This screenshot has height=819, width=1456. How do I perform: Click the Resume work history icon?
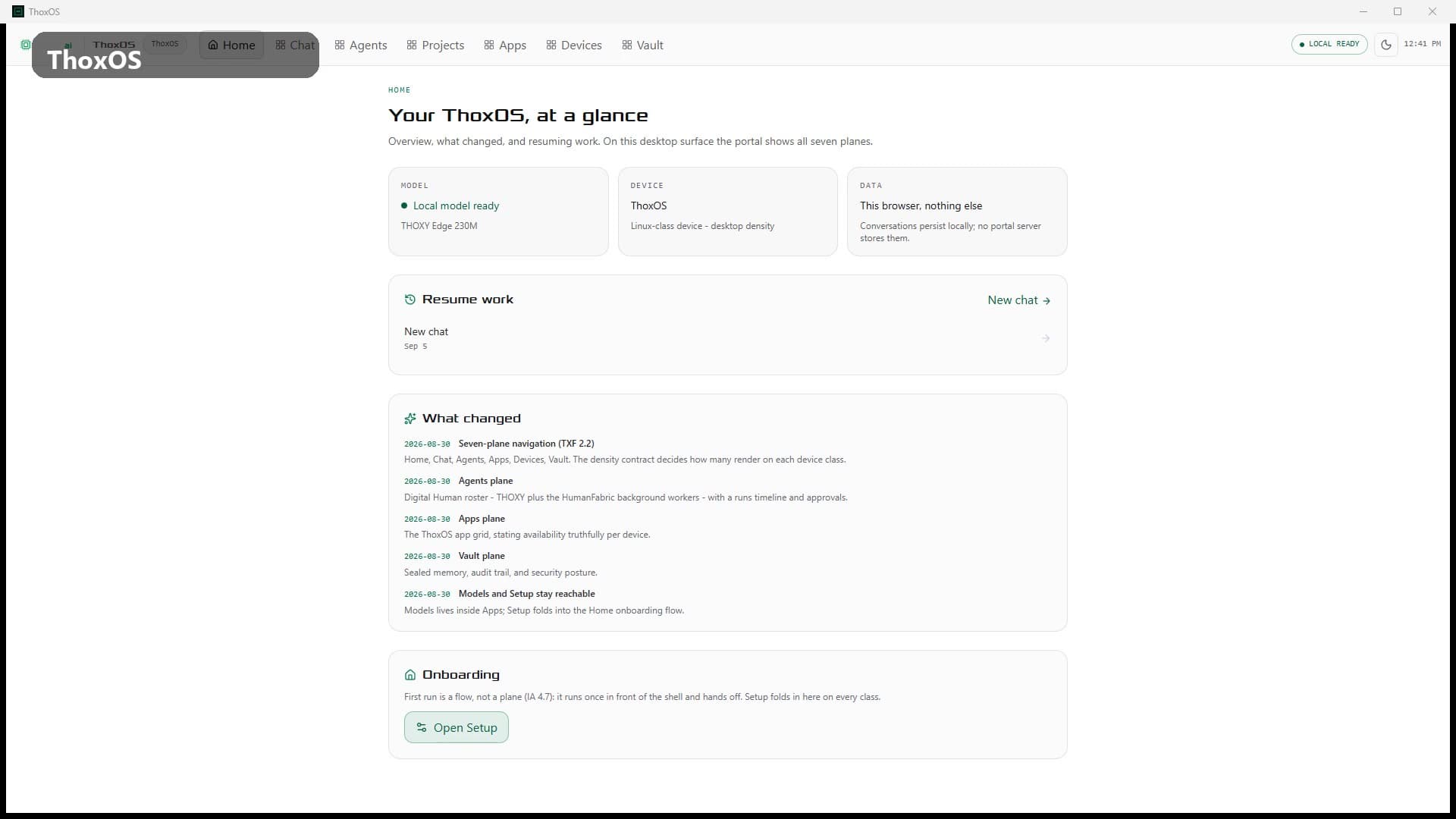(410, 300)
